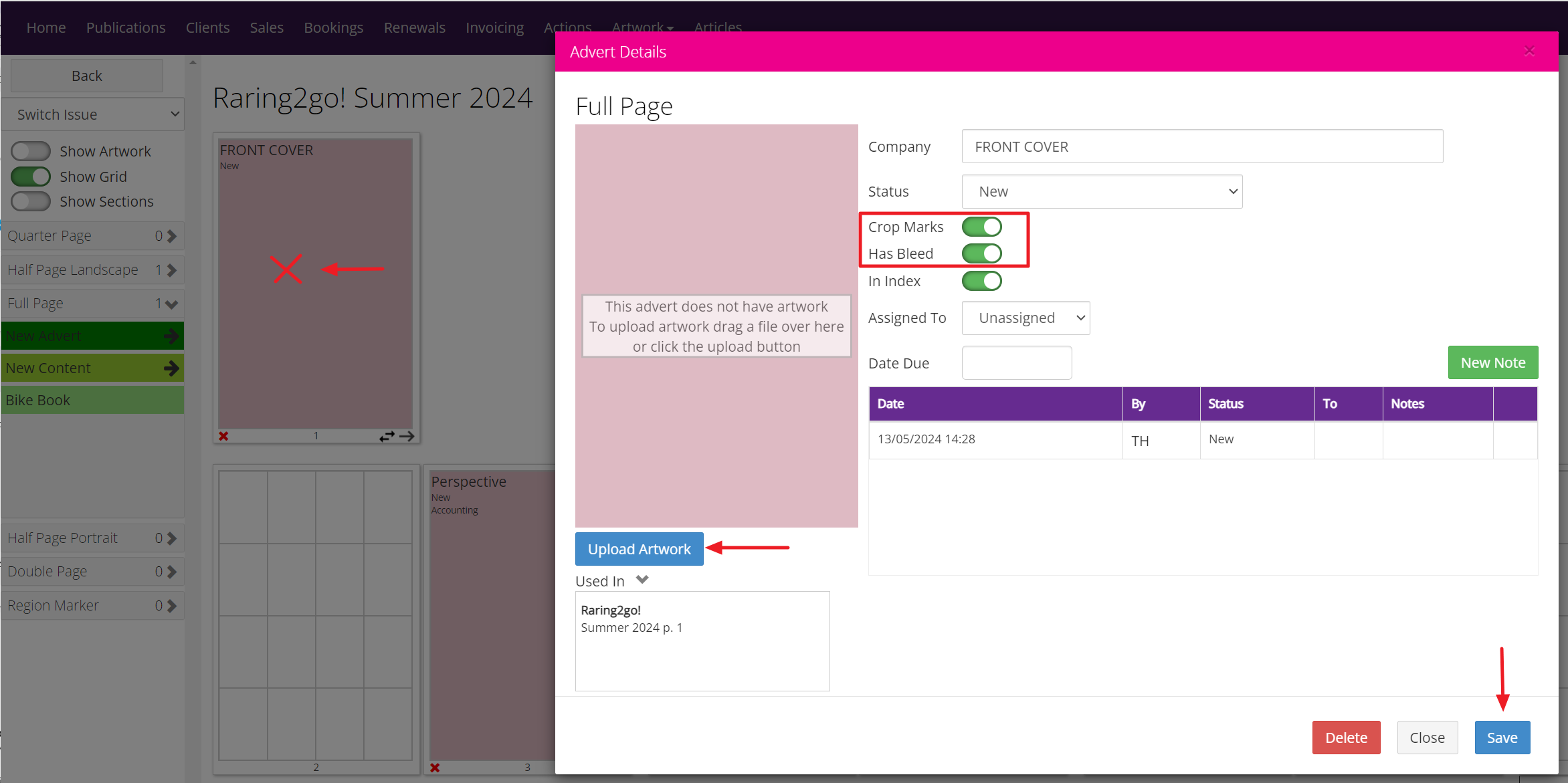Open the Sales menu
Viewport: 1568px width, 783px height.
coord(267,27)
